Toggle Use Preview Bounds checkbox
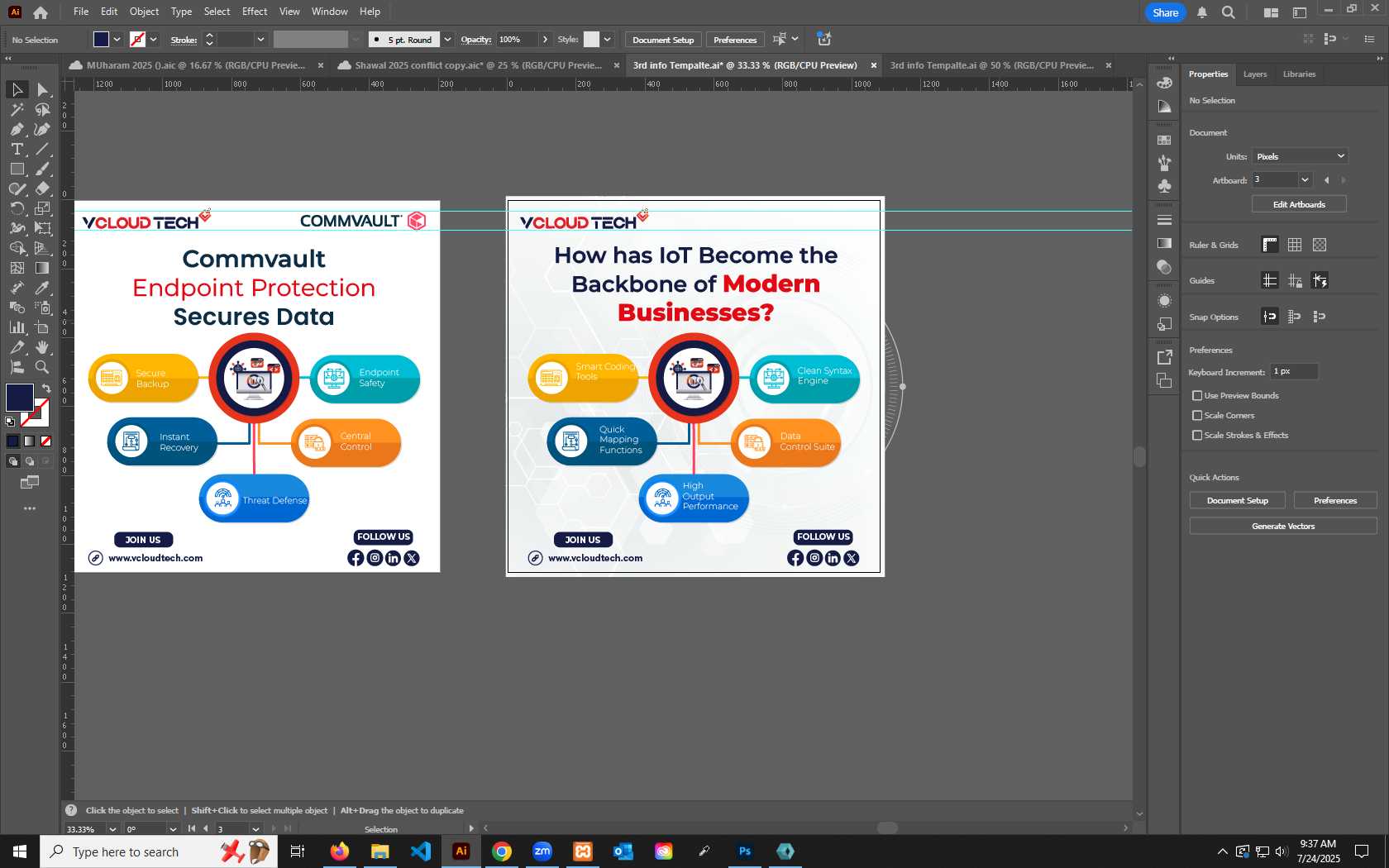 [1197, 396]
